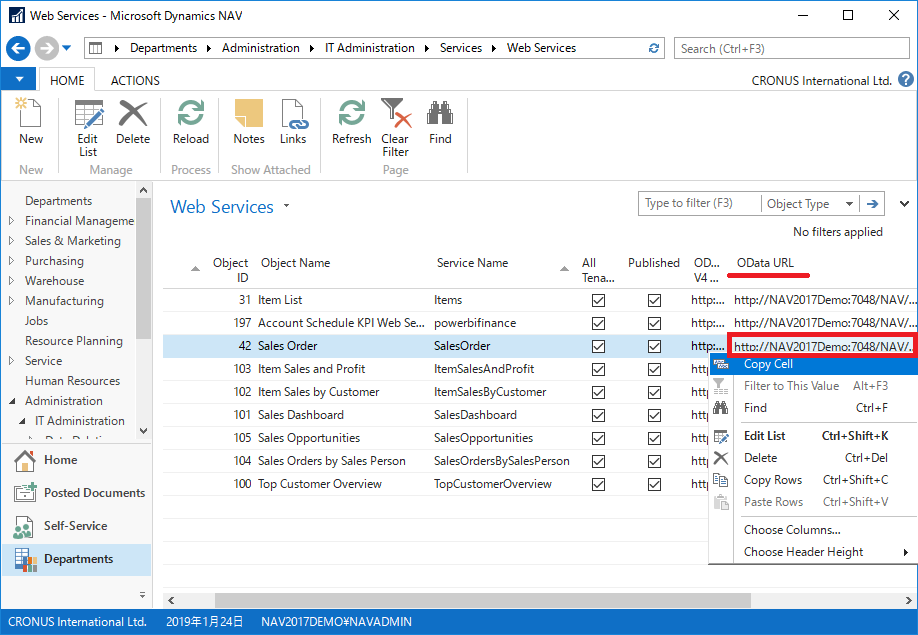Viewport: 918px width, 635px height.
Task: Click IT Administration in breadcrumb path
Action: 369,48
